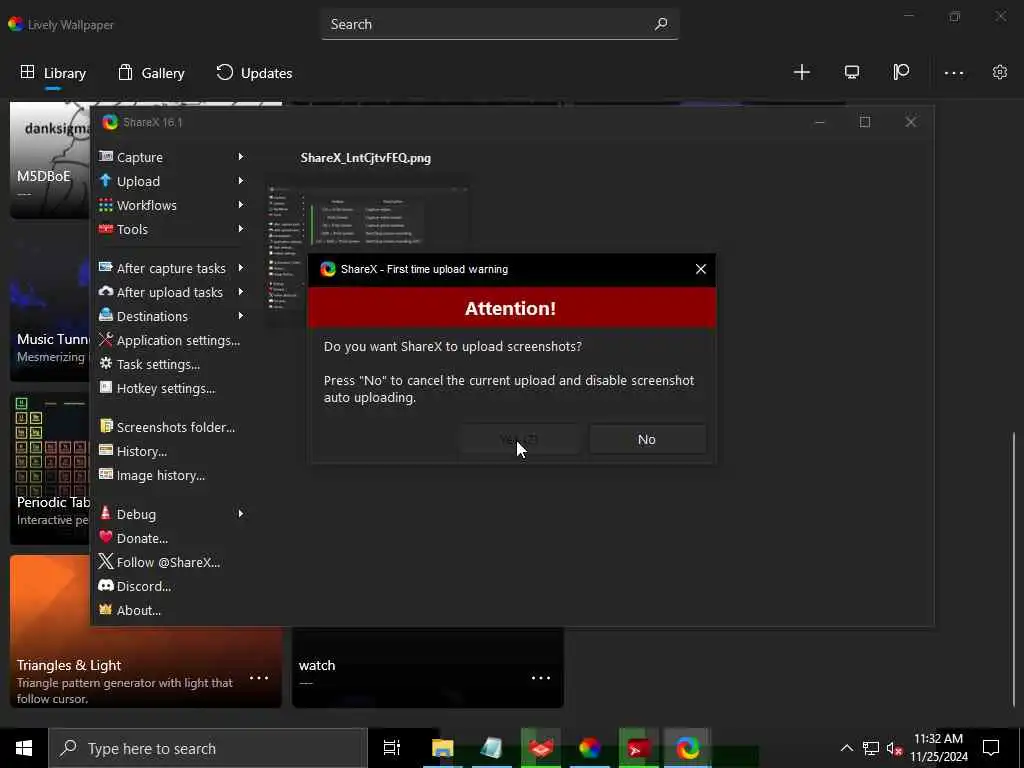The width and height of the screenshot is (1024, 768).
Task: Click the Lively Wallpaper search field
Action: (x=500, y=25)
